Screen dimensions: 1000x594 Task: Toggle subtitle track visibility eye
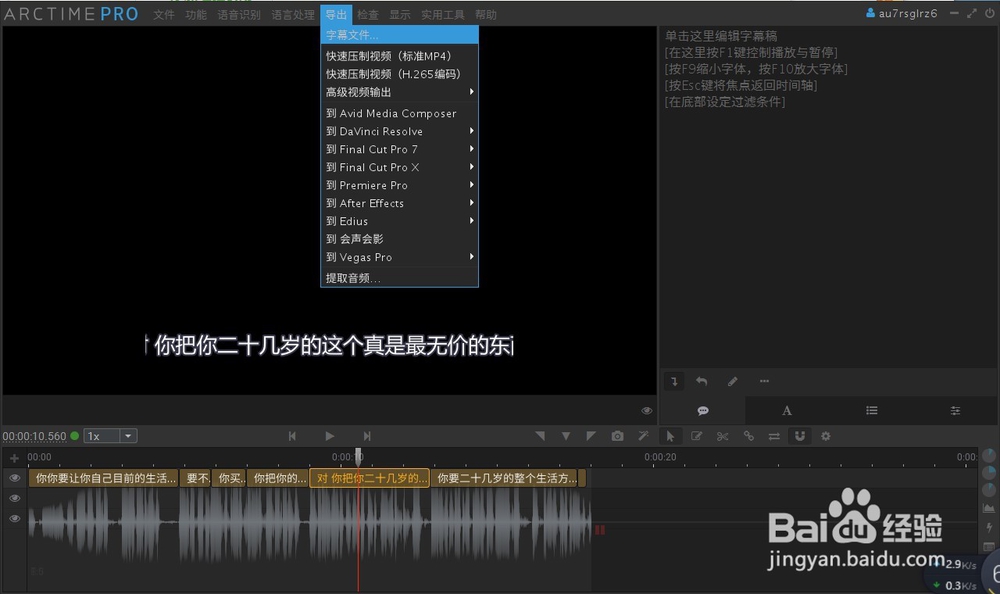pos(15,478)
